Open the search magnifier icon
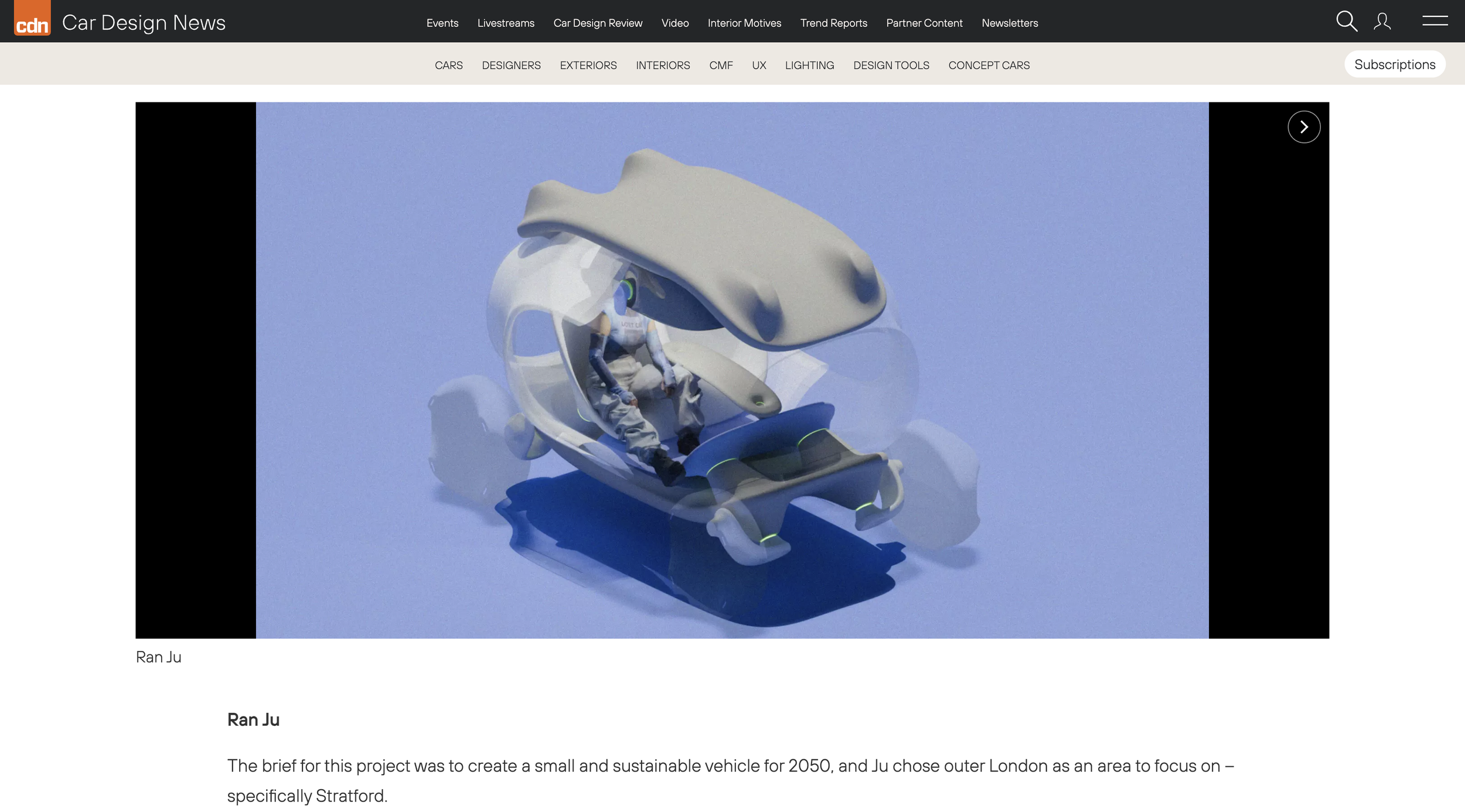Image resolution: width=1465 pixels, height=812 pixels. [x=1346, y=22]
